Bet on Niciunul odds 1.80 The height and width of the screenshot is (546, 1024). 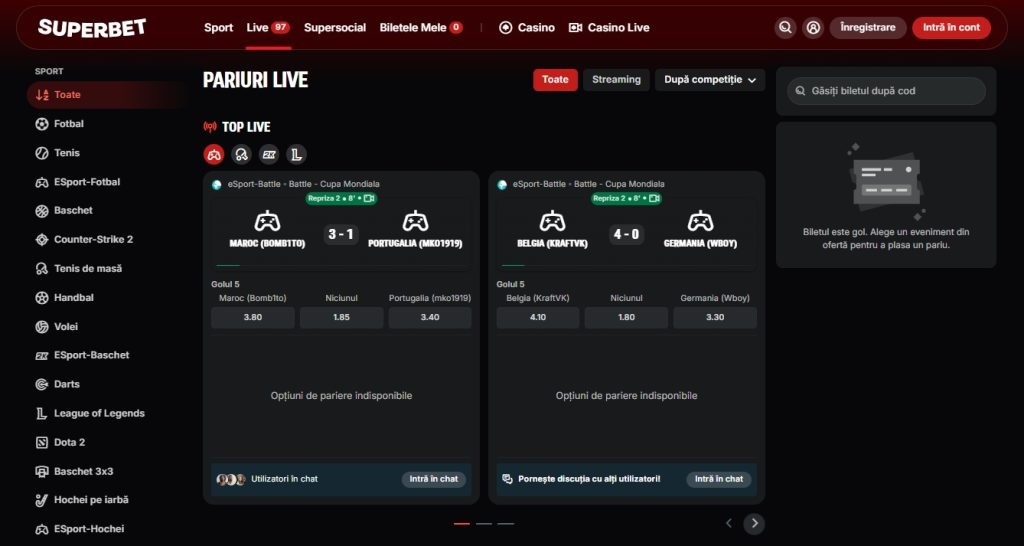pos(626,317)
